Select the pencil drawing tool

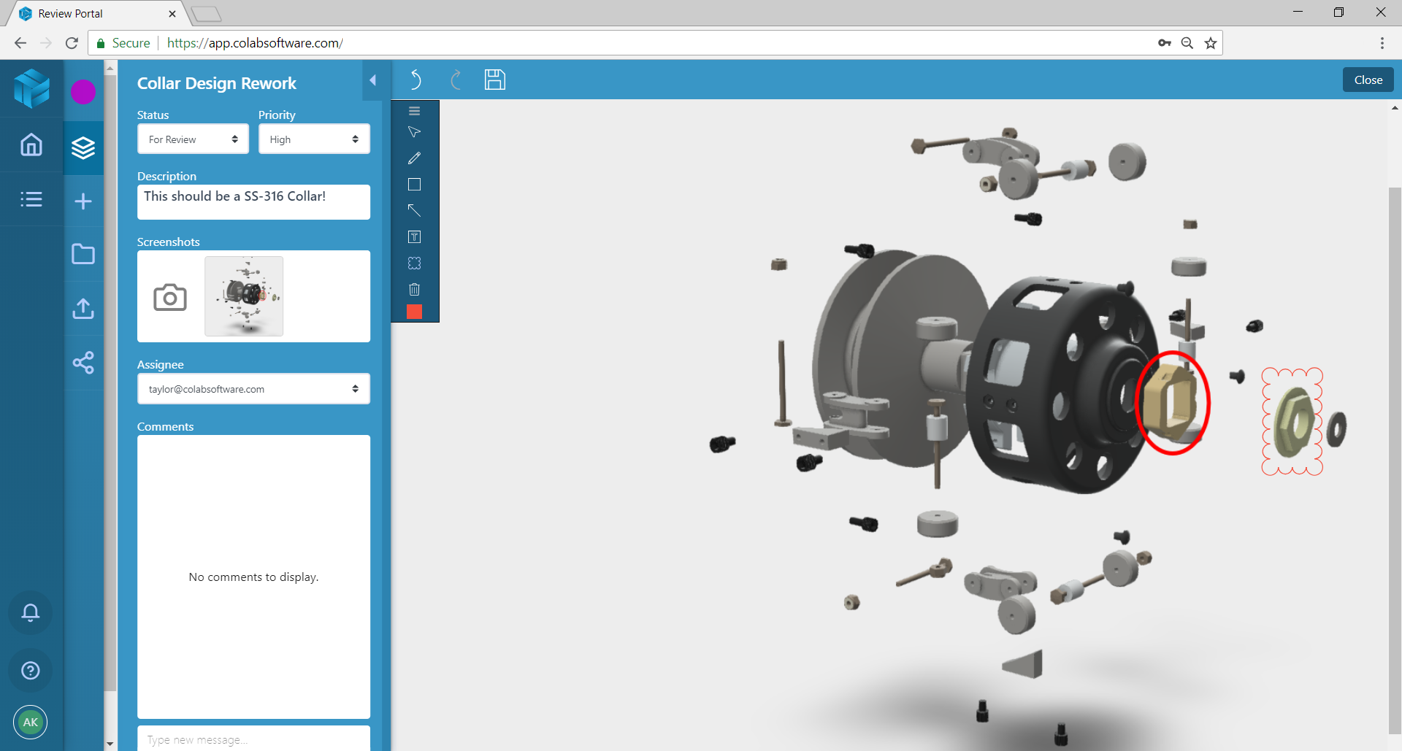tap(414, 158)
